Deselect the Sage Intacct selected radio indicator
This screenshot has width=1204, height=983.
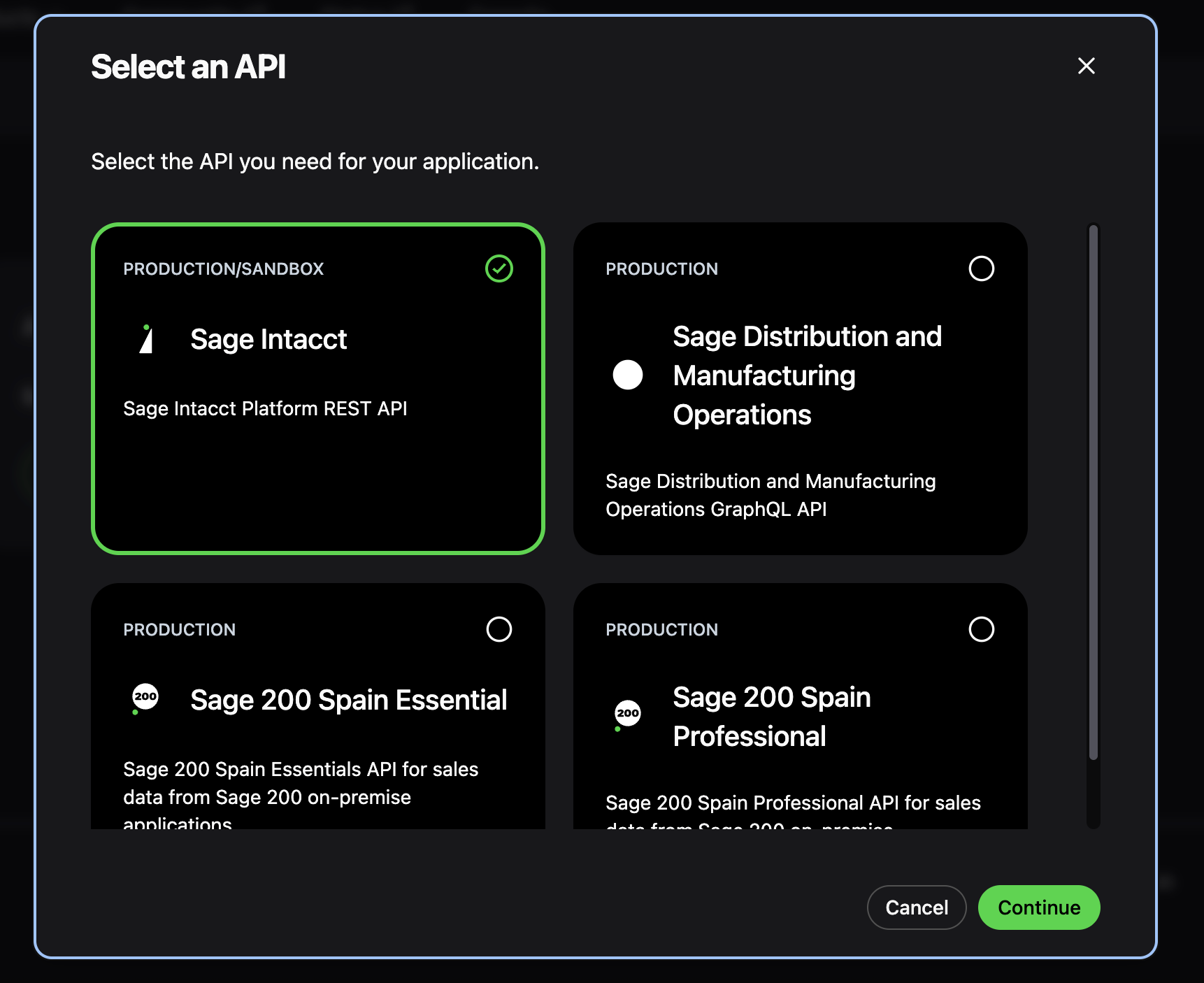(498, 268)
